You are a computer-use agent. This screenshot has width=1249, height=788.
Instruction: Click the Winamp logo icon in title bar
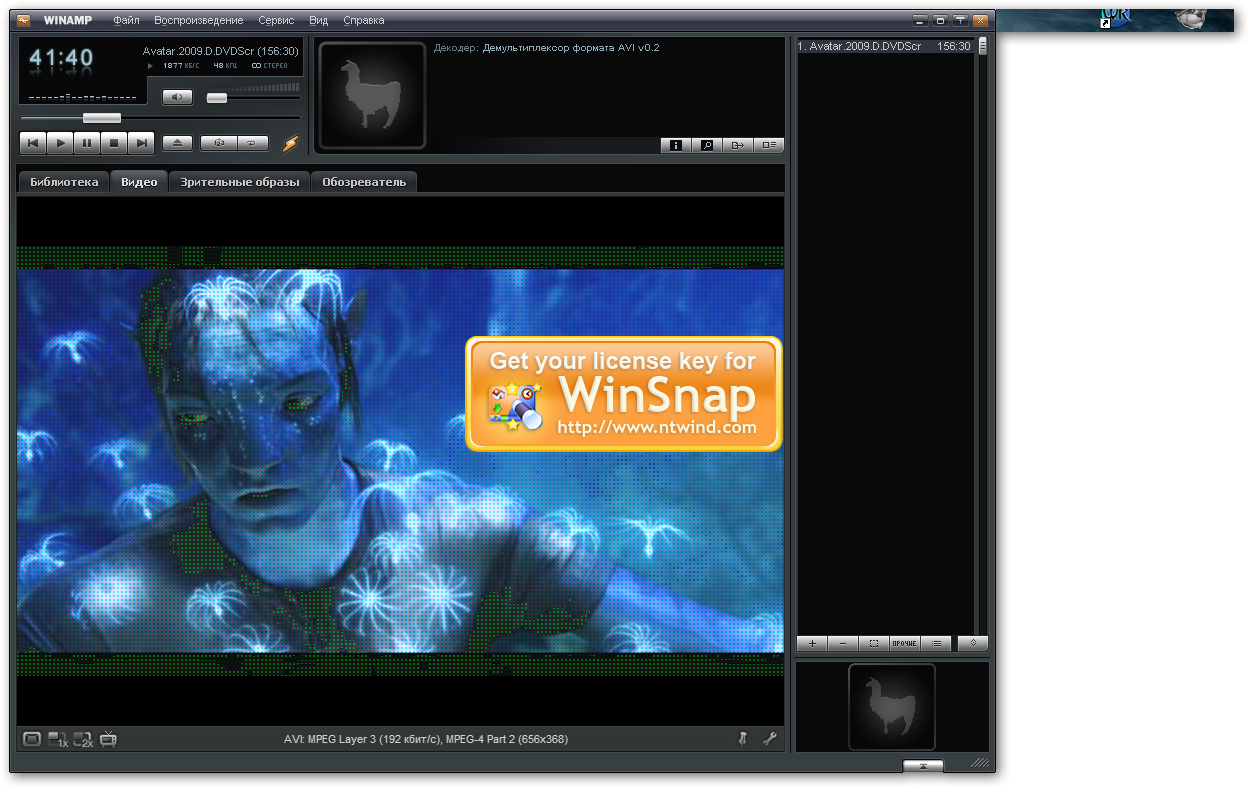(23, 20)
